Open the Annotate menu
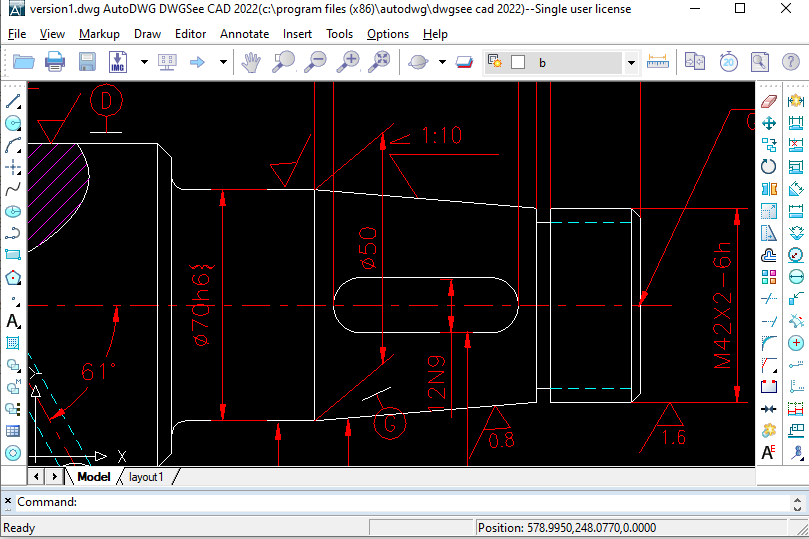Screen dimensions: 809x539 coord(245,34)
